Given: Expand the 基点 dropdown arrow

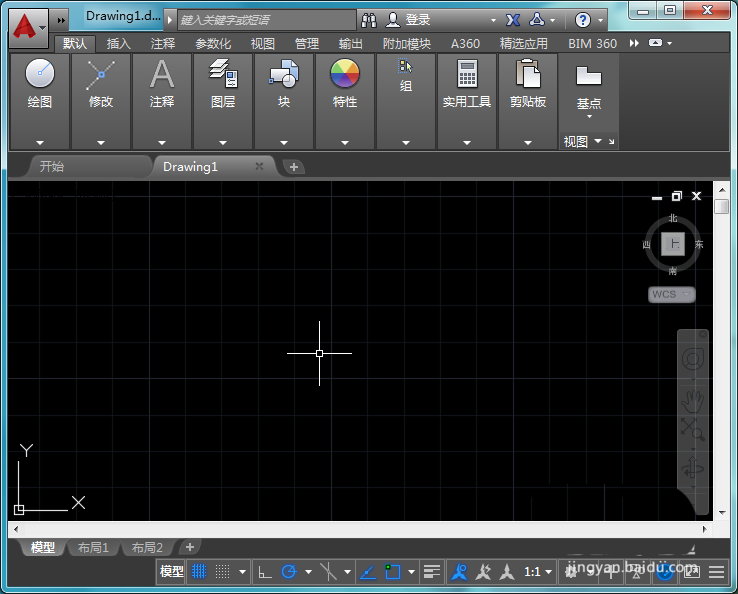Looking at the screenshot, I should (x=589, y=116).
